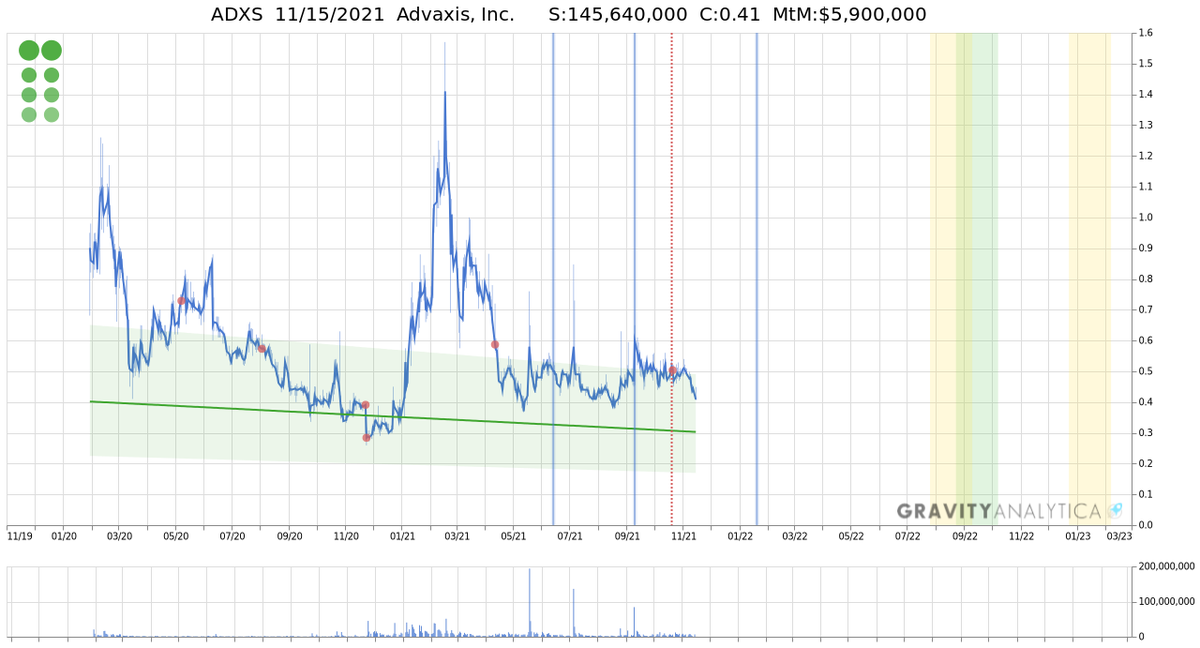Click the 1.0 label on price axis
The width and height of the screenshot is (1200, 648).
coord(1145,218)
